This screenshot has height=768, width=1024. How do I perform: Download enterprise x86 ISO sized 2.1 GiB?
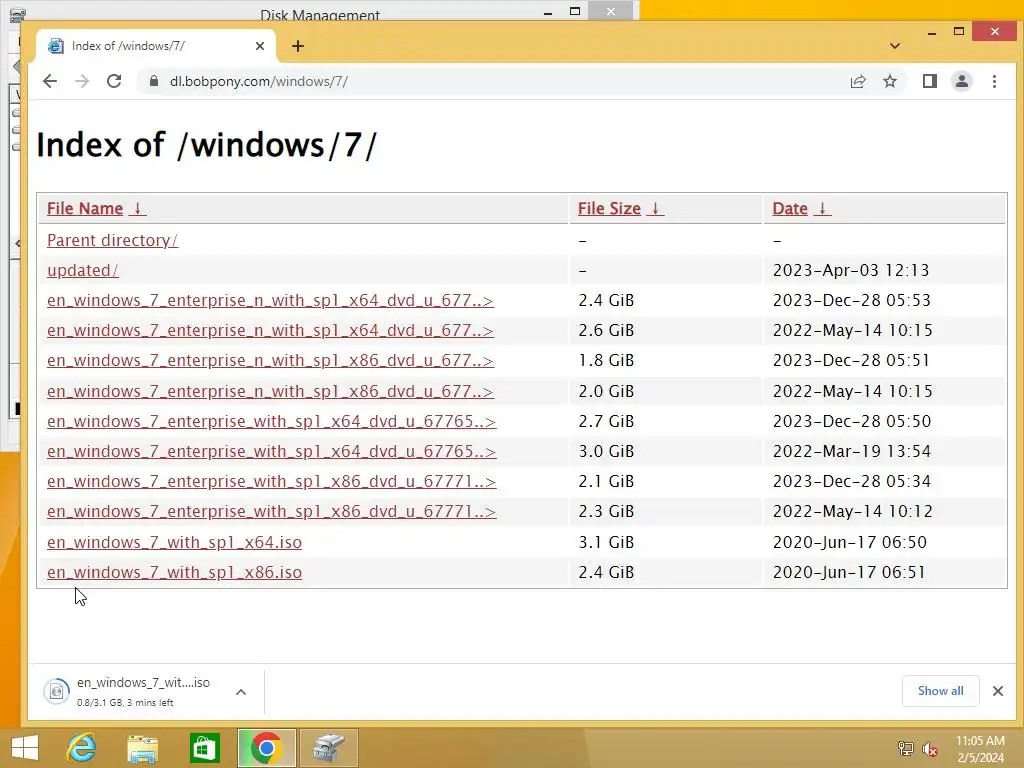tap(272, 481)
